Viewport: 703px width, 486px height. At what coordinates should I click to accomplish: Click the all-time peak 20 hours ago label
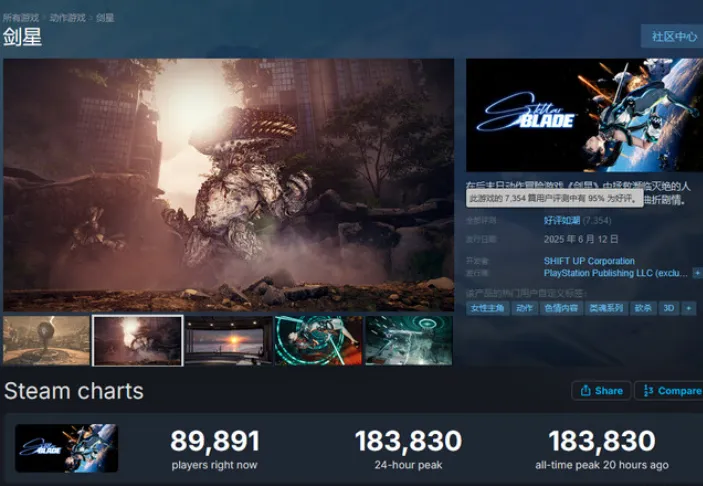(x=602, y=465)
